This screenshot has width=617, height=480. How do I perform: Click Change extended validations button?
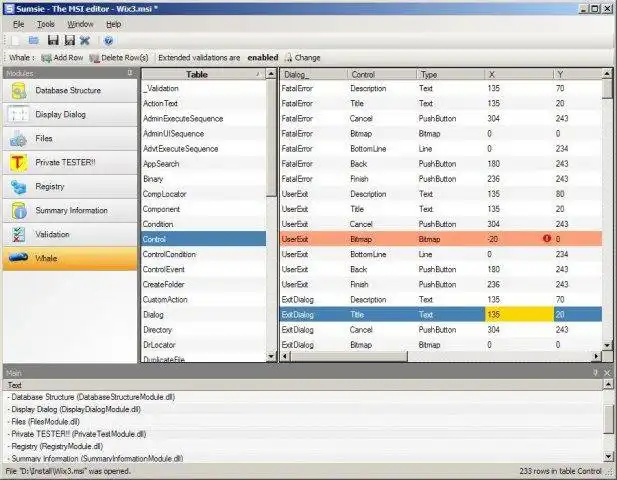pos(302,58)
